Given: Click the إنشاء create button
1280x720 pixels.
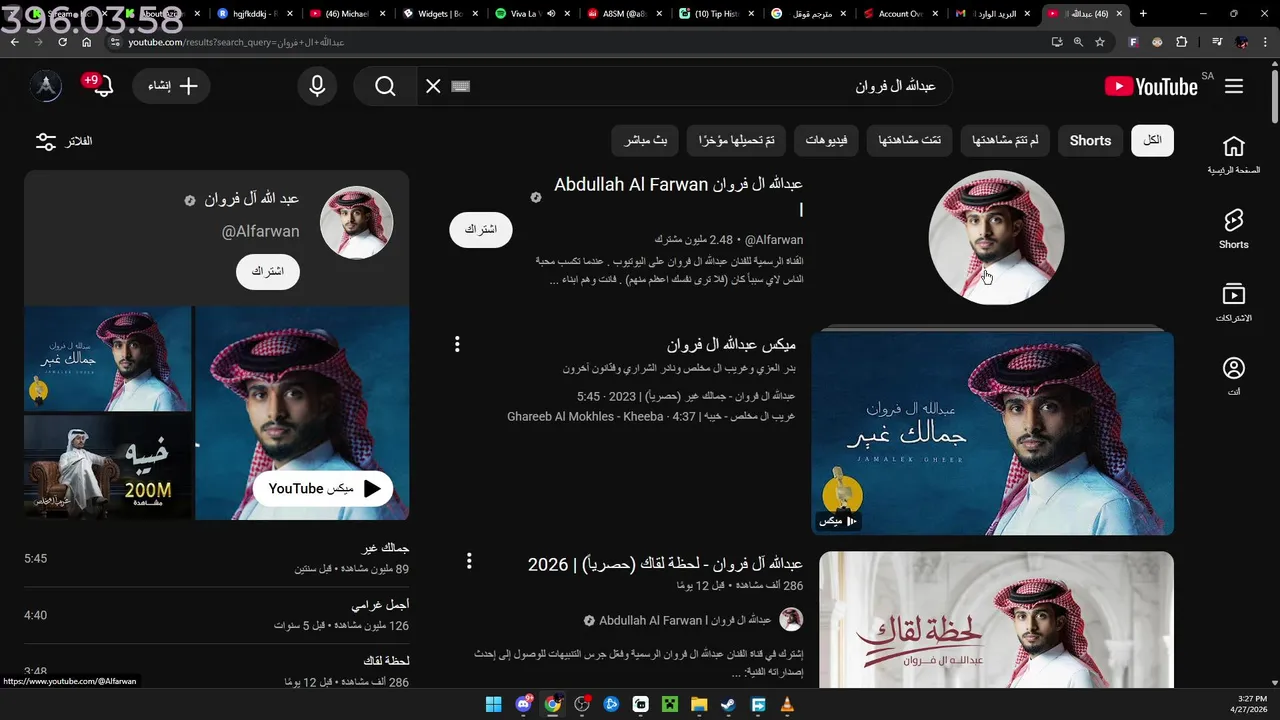Looking at the screenshot, I should click(172, 86).
